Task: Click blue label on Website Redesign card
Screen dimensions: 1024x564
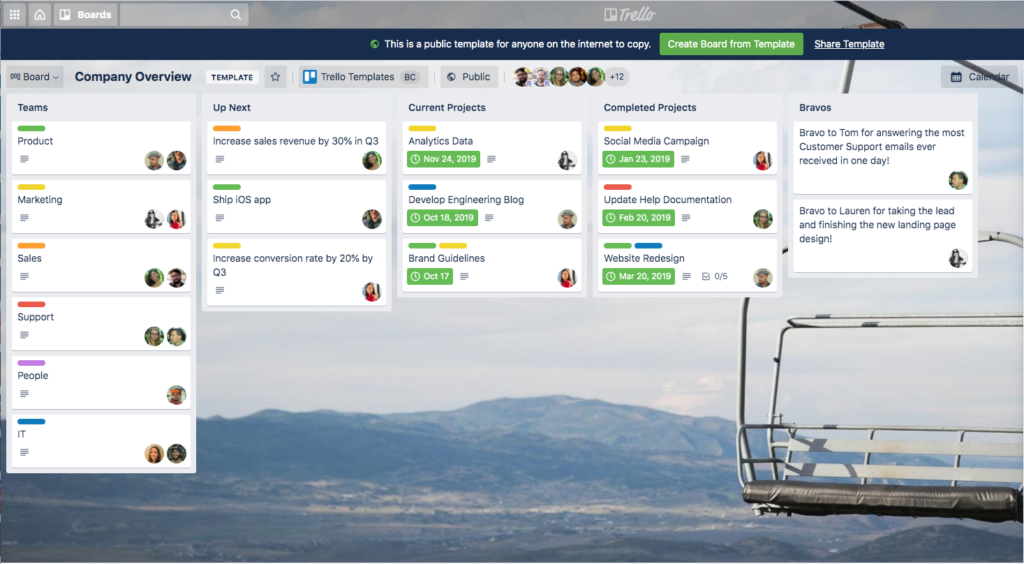Action: click(x=648, y=246)
